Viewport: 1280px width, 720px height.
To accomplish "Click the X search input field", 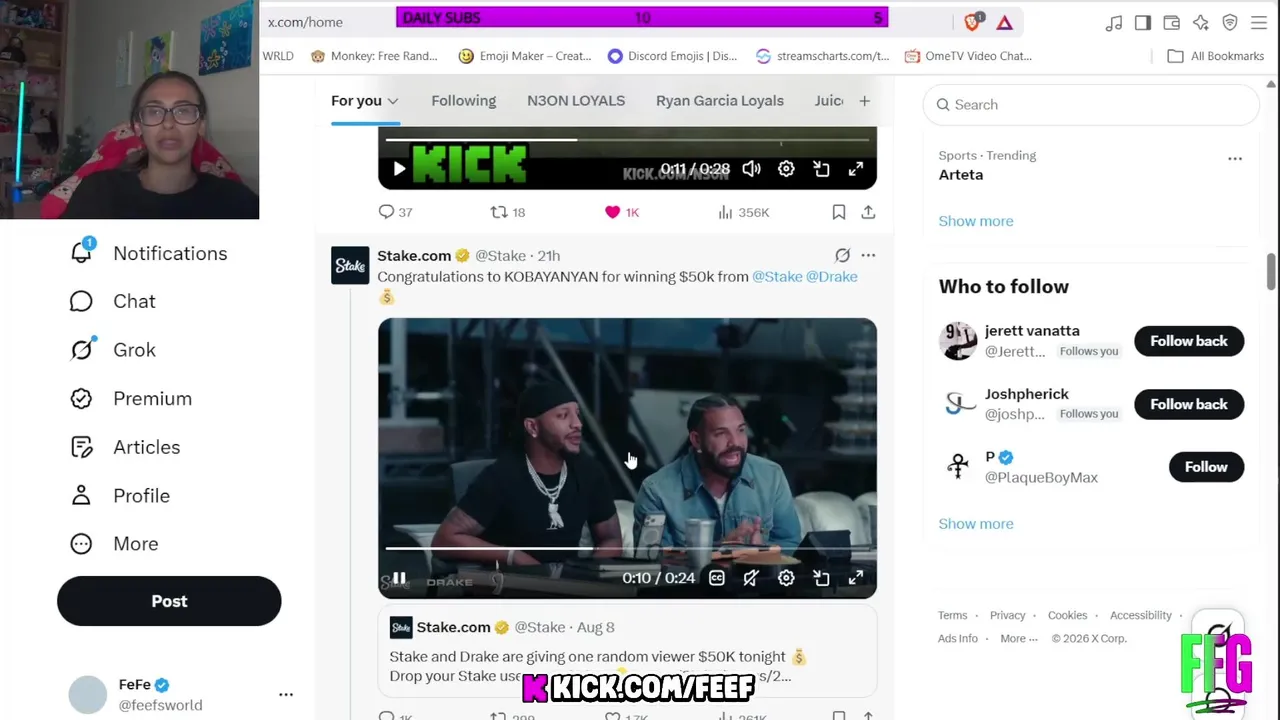I will [1092, 105].
